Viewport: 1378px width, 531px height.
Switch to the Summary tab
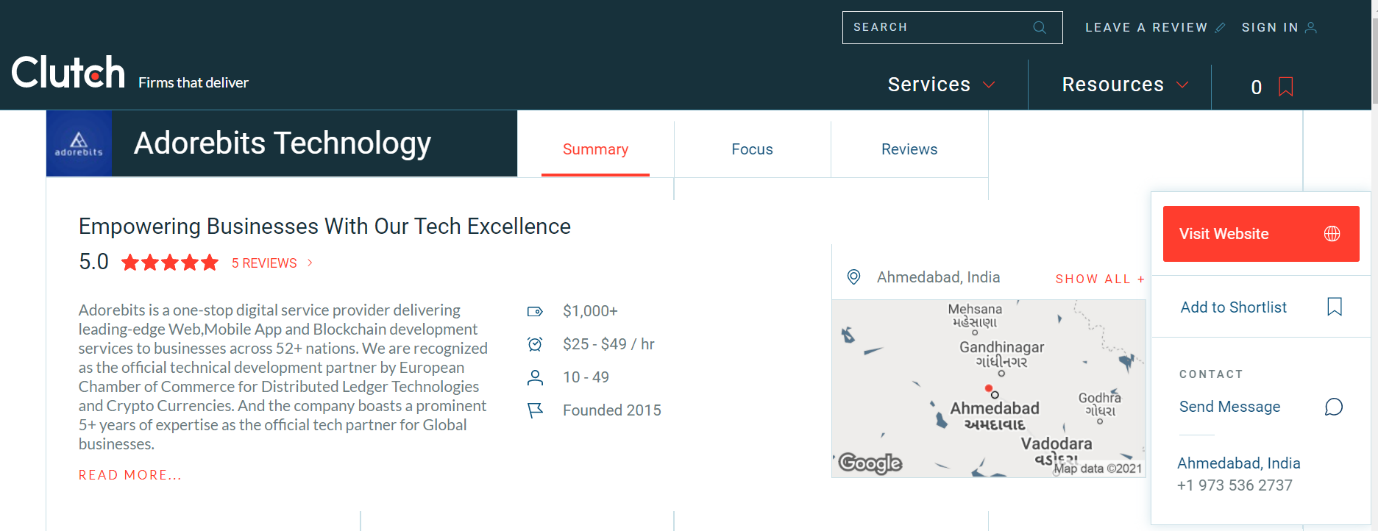[596, 149]
